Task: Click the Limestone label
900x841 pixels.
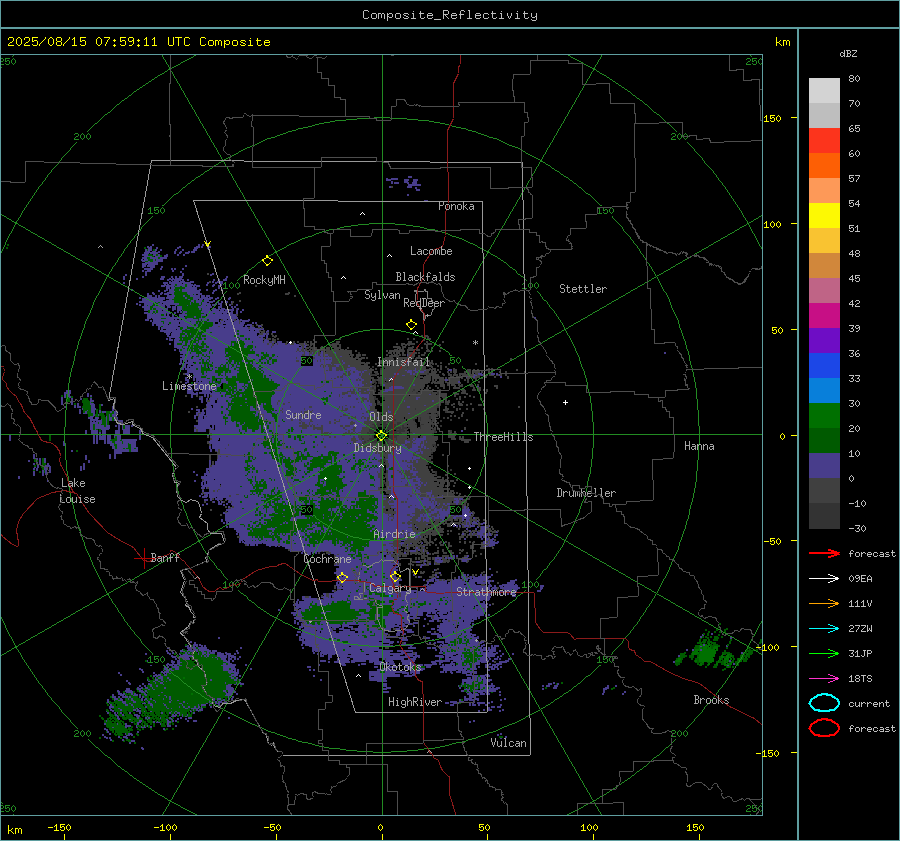Action: (189, 386)
